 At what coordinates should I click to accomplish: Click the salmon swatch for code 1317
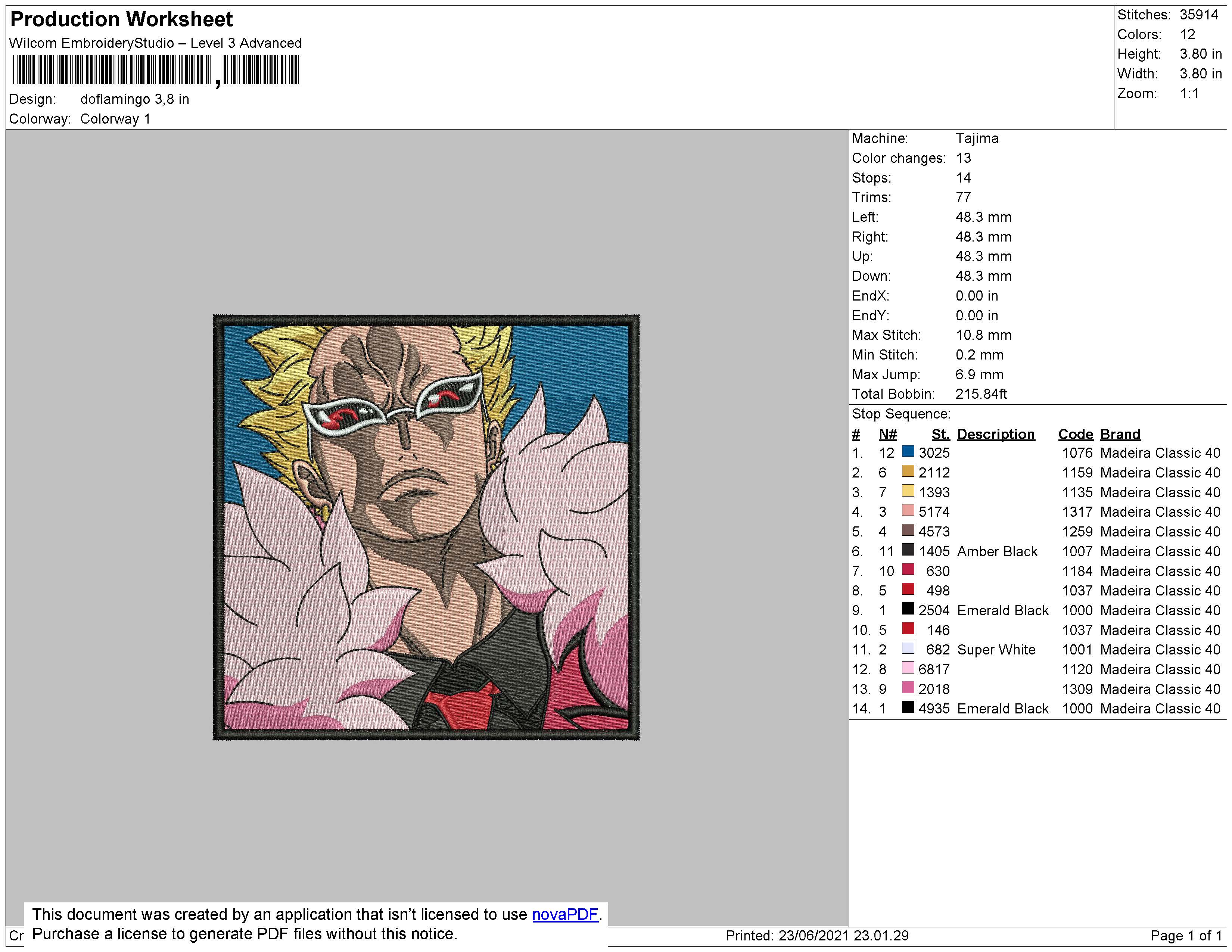tap(908, 510)
